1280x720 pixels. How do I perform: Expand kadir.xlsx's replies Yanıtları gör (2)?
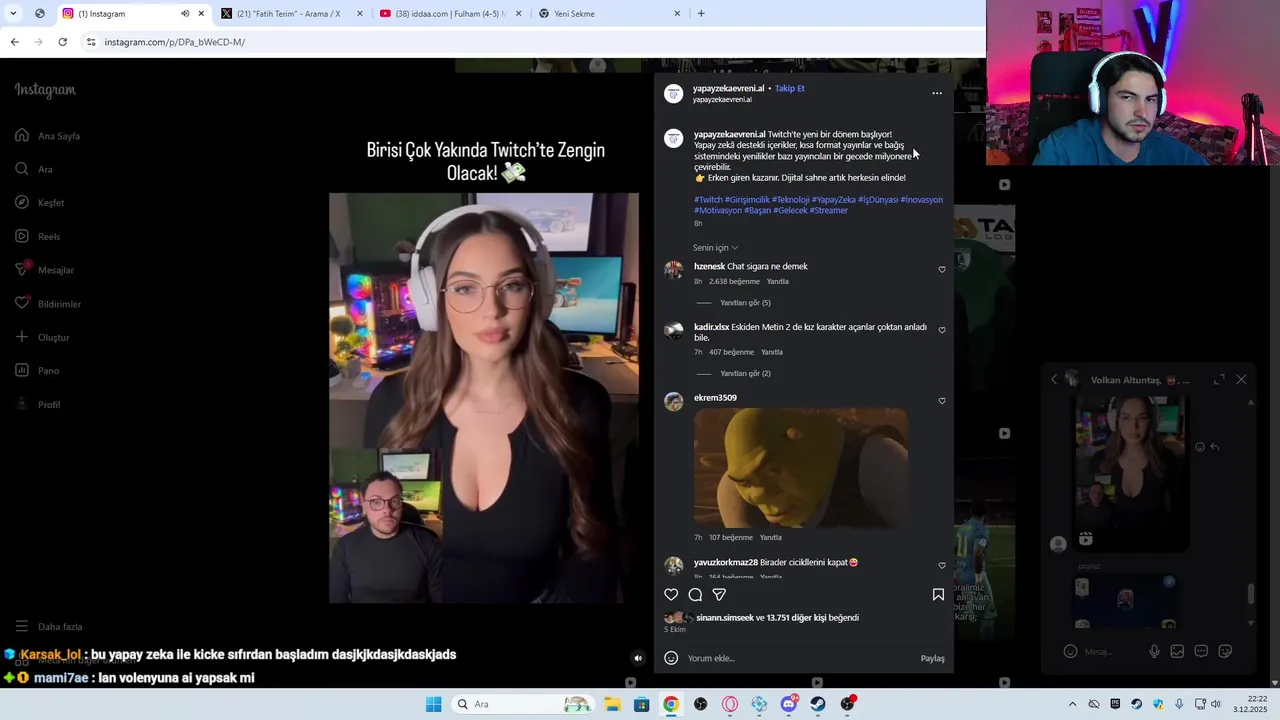click(x=745, y=374)
